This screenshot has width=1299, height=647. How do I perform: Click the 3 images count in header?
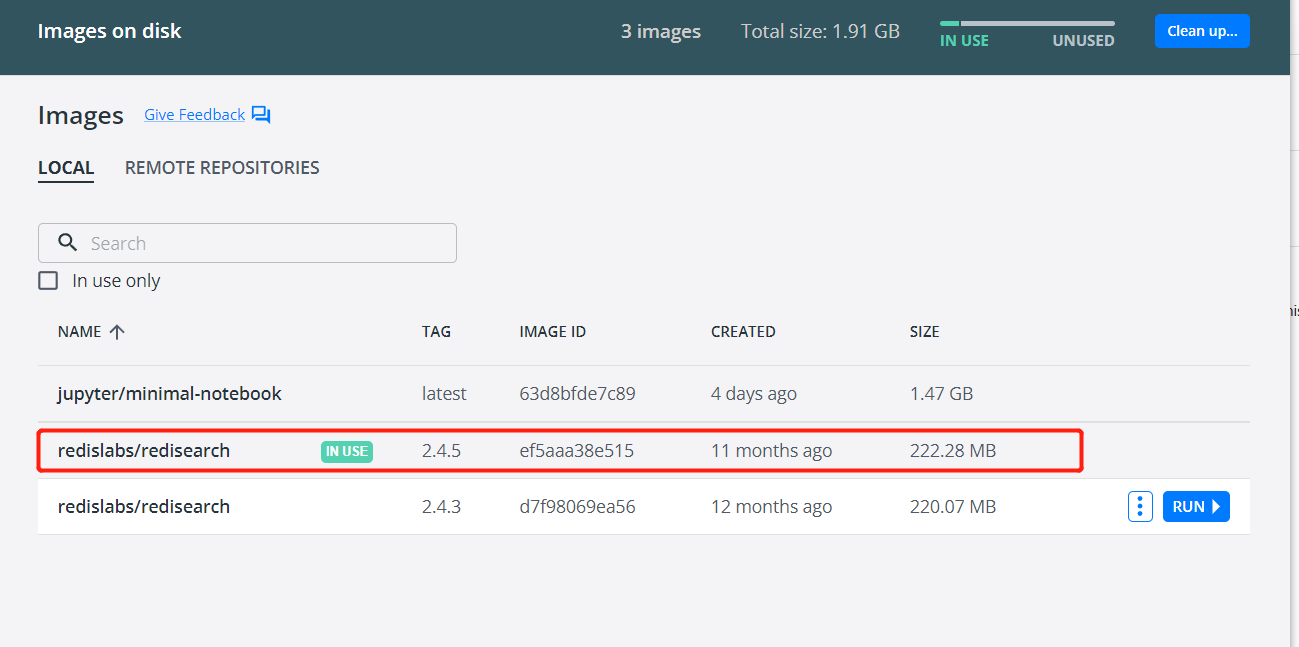[660, 31]
